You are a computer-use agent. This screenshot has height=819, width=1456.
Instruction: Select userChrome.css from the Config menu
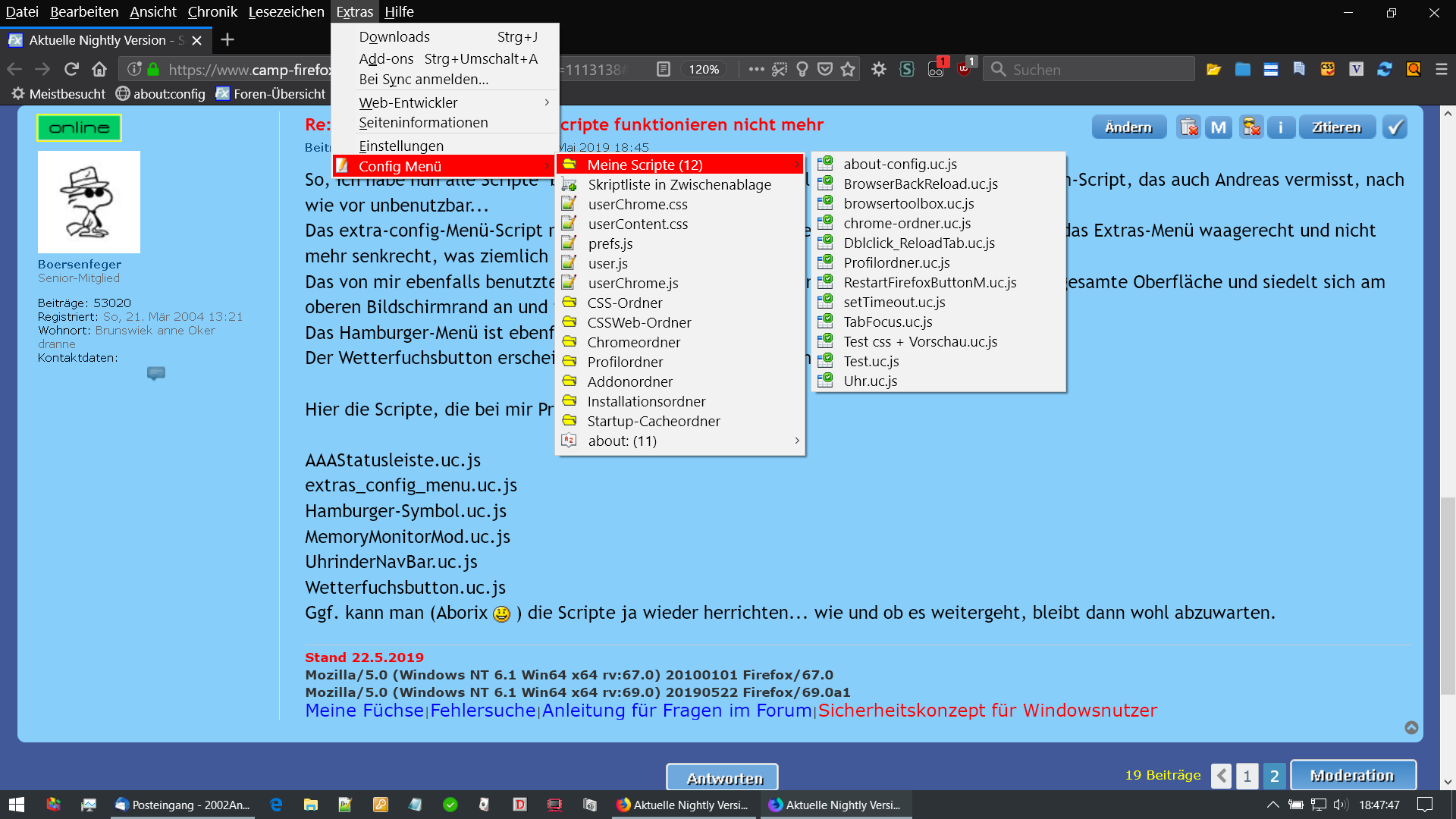coord(638,205)
